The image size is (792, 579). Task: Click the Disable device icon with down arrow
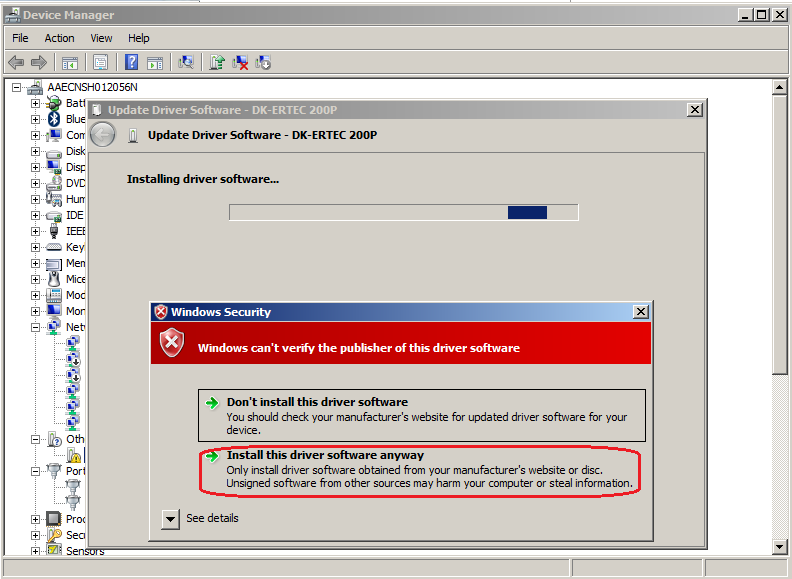[263, 63]
